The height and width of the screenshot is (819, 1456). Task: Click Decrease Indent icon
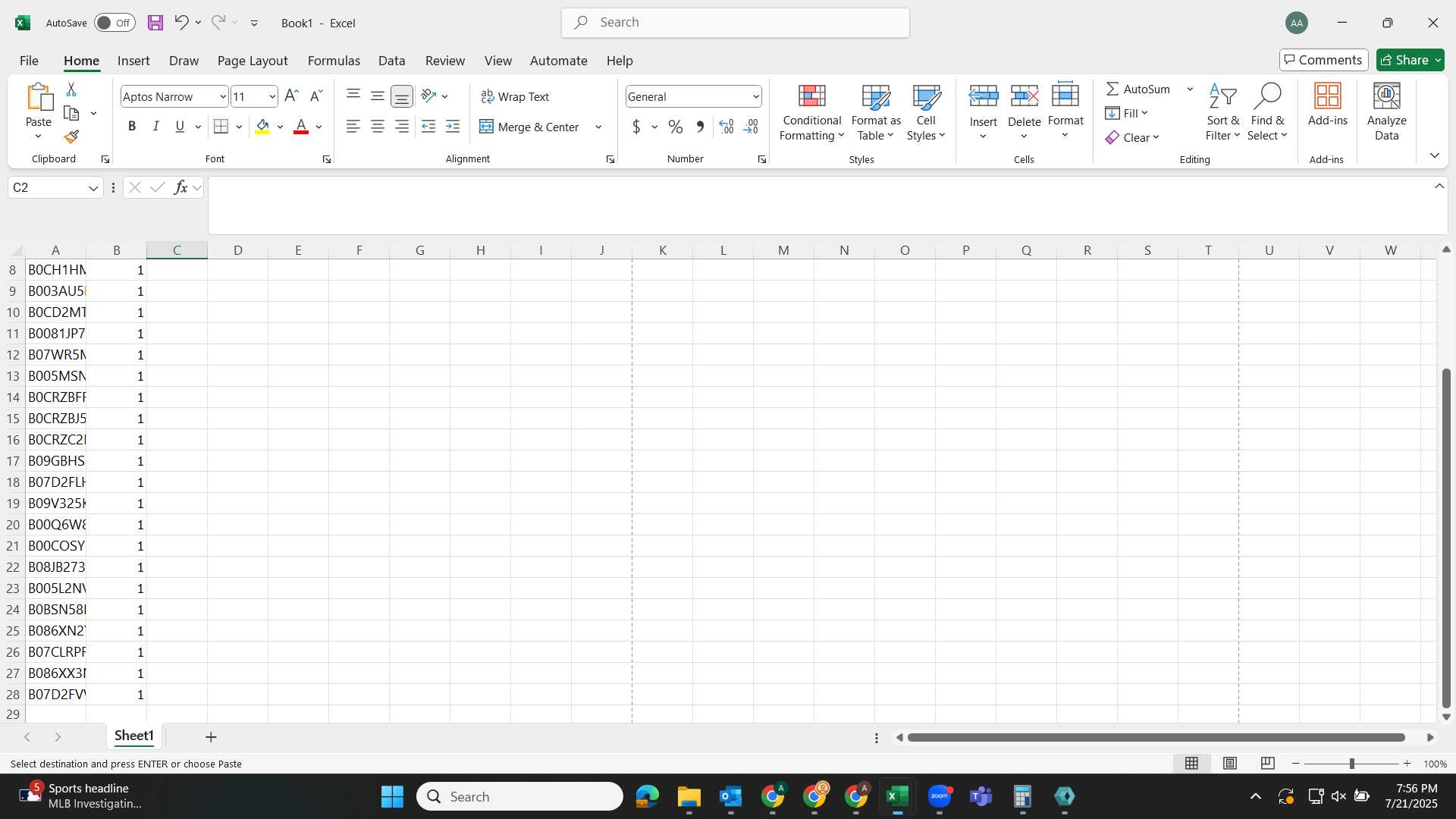pos(428,127)
